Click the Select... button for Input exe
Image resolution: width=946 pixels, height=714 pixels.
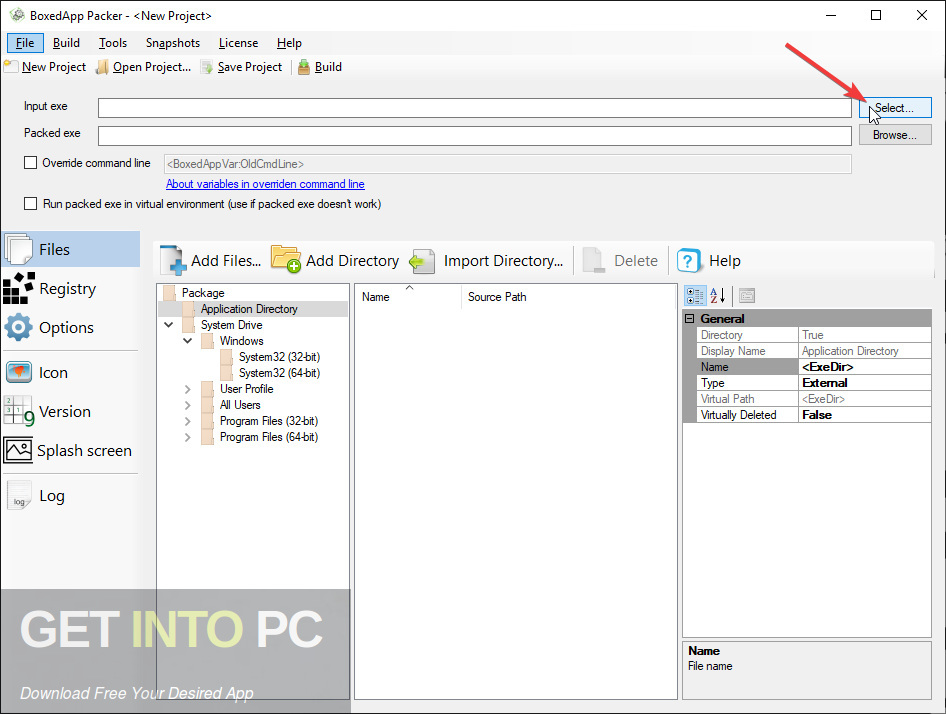coord(895,108)
